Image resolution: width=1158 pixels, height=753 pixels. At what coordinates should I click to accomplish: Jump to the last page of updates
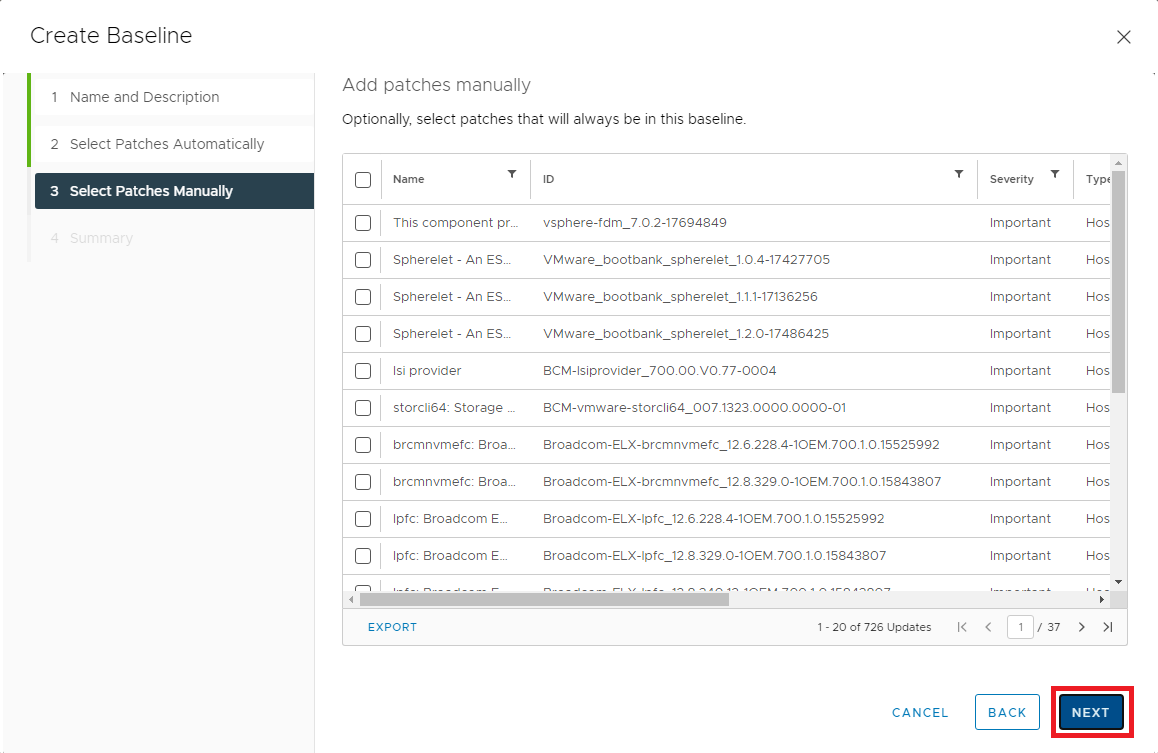[x=1107, y=627]
